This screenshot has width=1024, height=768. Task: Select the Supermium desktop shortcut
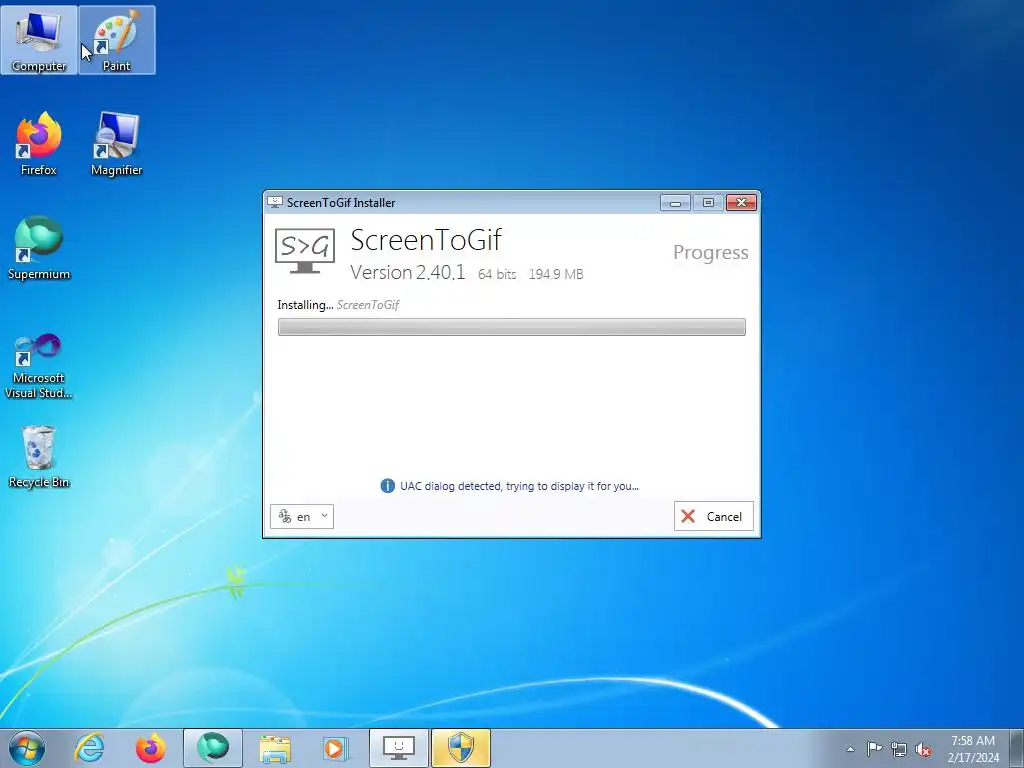point(39,248)
